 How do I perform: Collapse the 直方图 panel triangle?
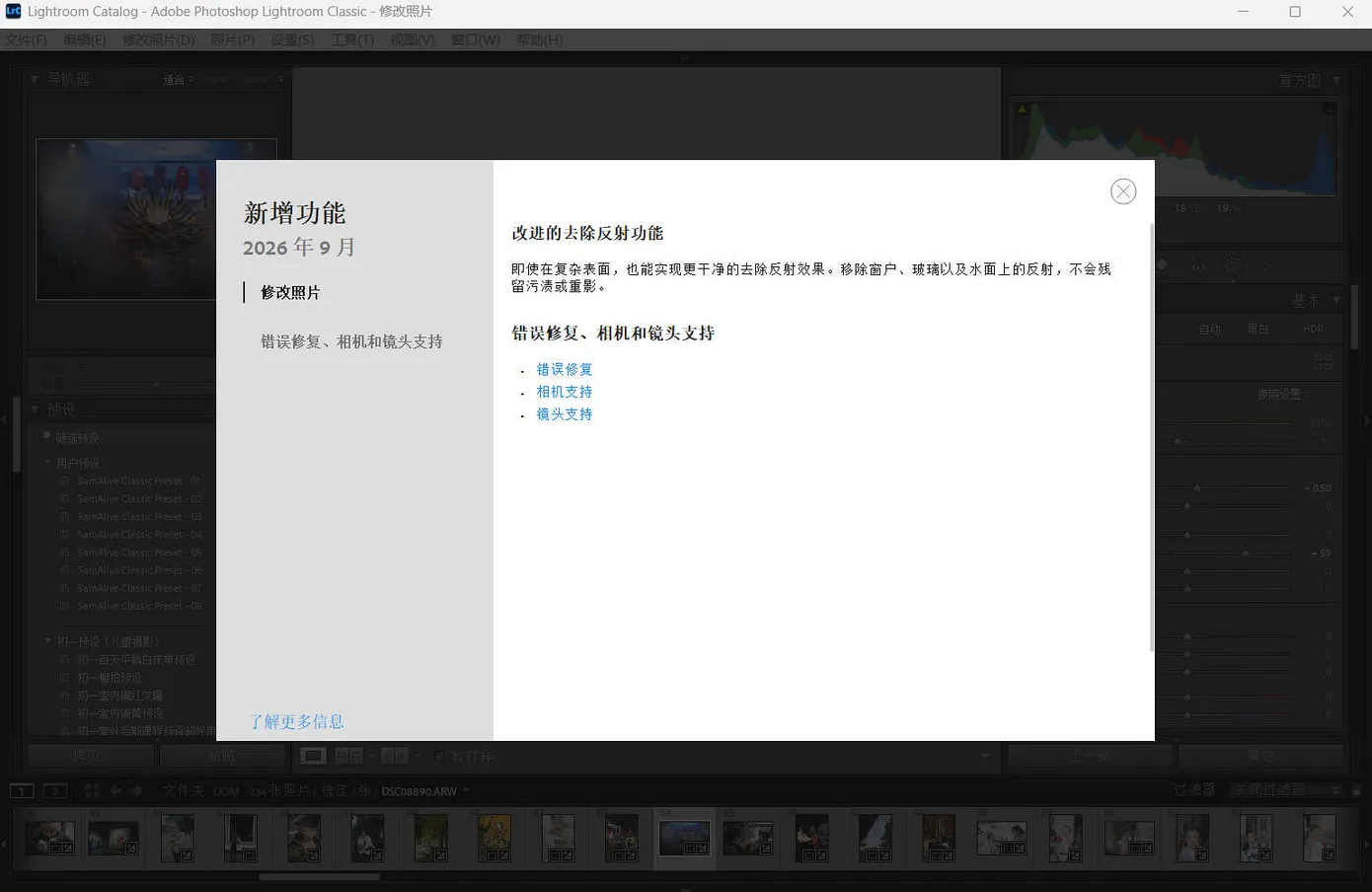[x=1336, y=80]
